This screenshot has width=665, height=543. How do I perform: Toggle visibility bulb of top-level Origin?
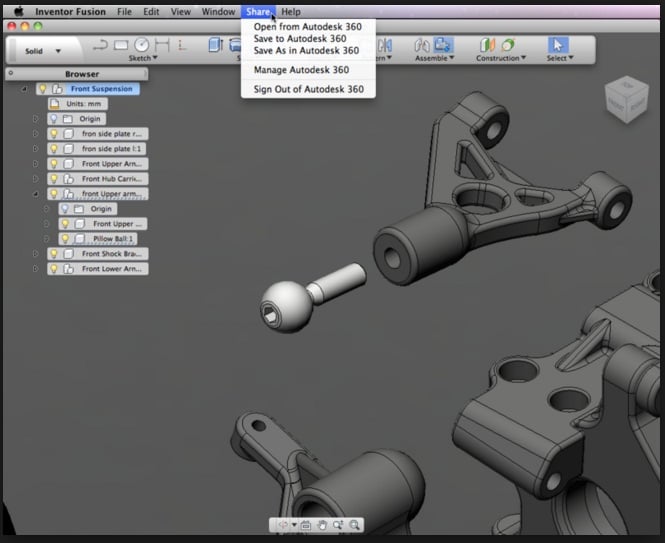[54, 119]
